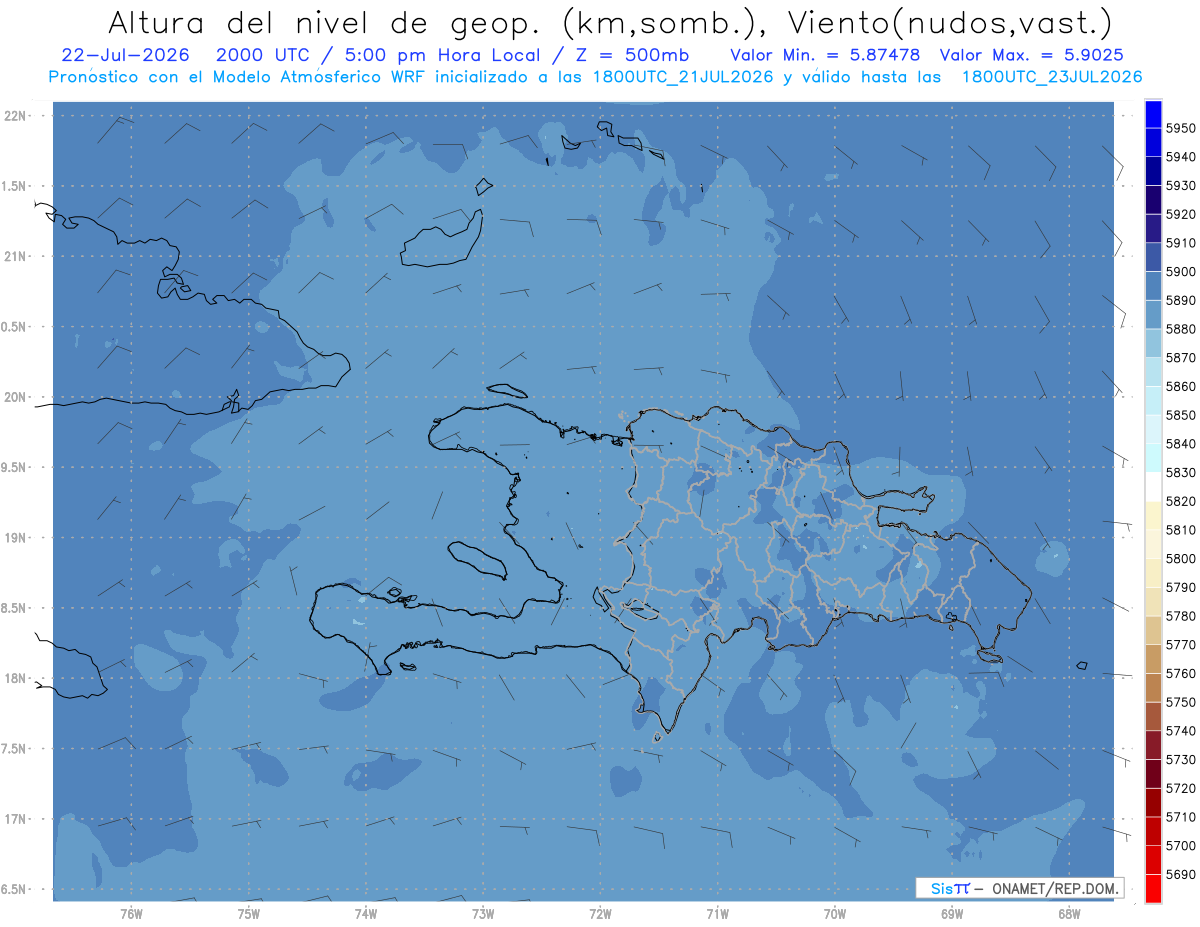Select the "21N" latitude label
This screenshot has width=1200, height=927.
pyautogui.click(x=15, y=256)
